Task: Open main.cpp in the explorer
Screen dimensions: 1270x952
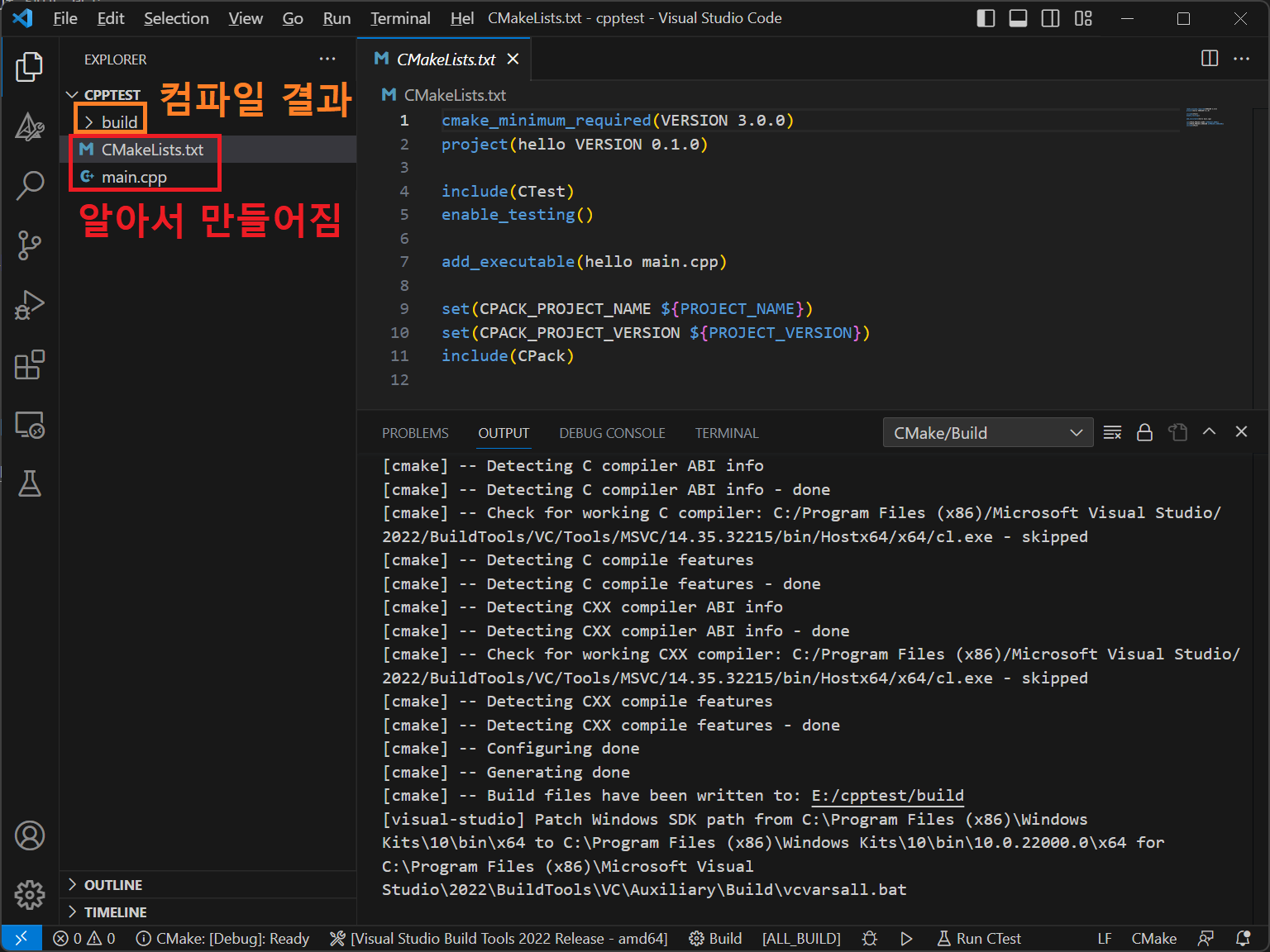Action: pos(134,177)
